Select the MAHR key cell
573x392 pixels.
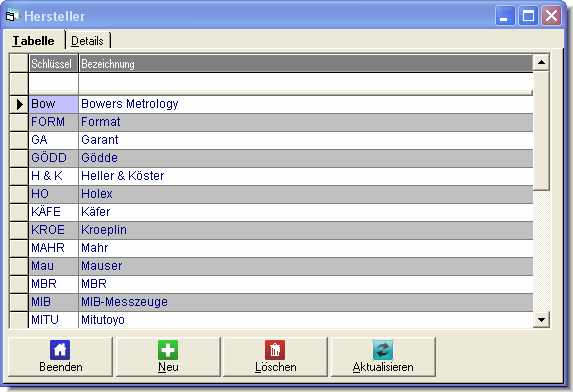[53, 248]
